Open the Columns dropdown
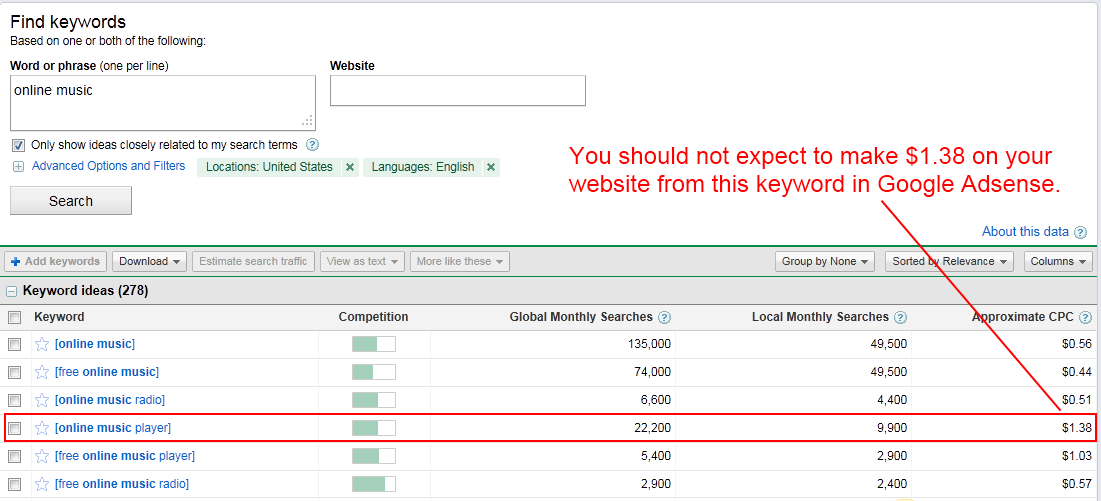 1058,261
